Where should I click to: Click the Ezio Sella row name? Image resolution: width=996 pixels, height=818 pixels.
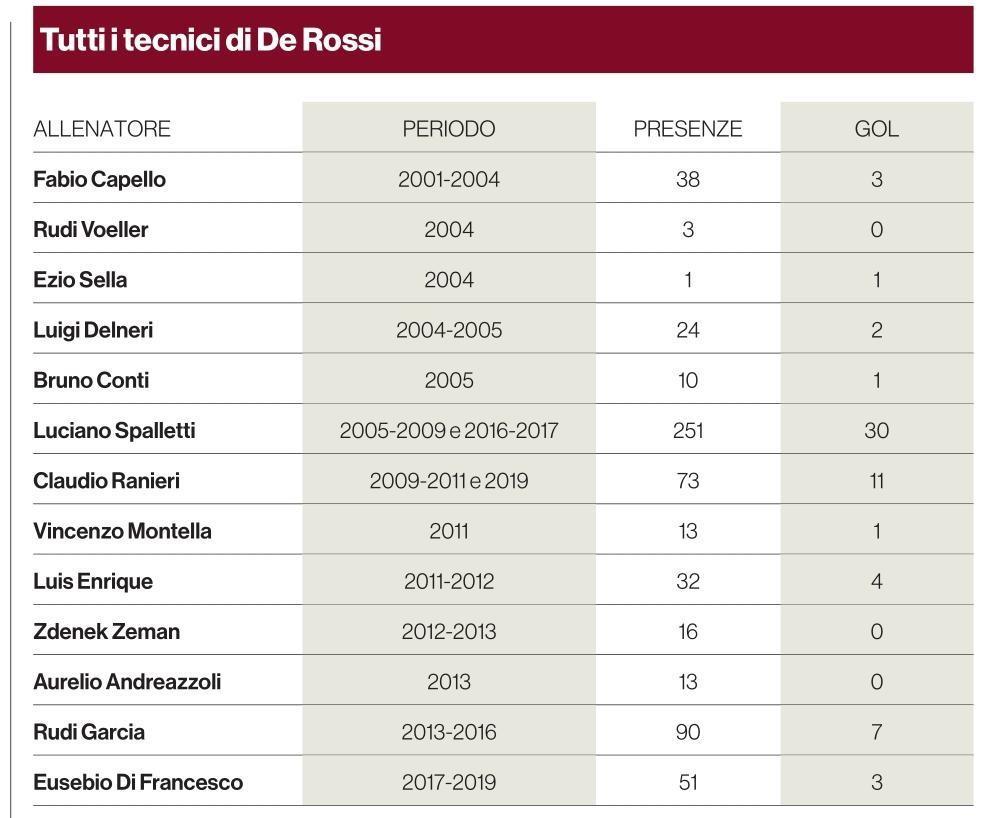[x=80, y=279]
